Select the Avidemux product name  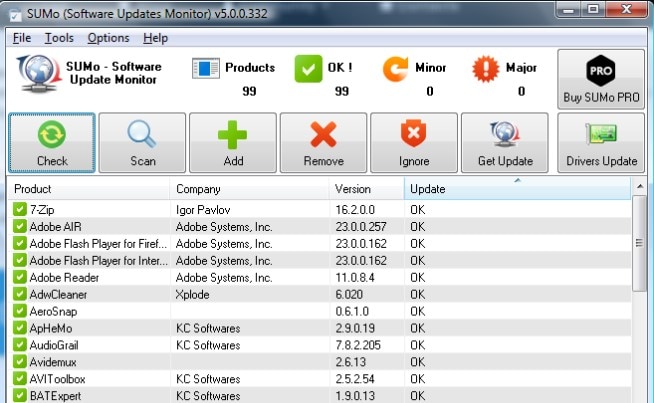(x=53, y=362)
